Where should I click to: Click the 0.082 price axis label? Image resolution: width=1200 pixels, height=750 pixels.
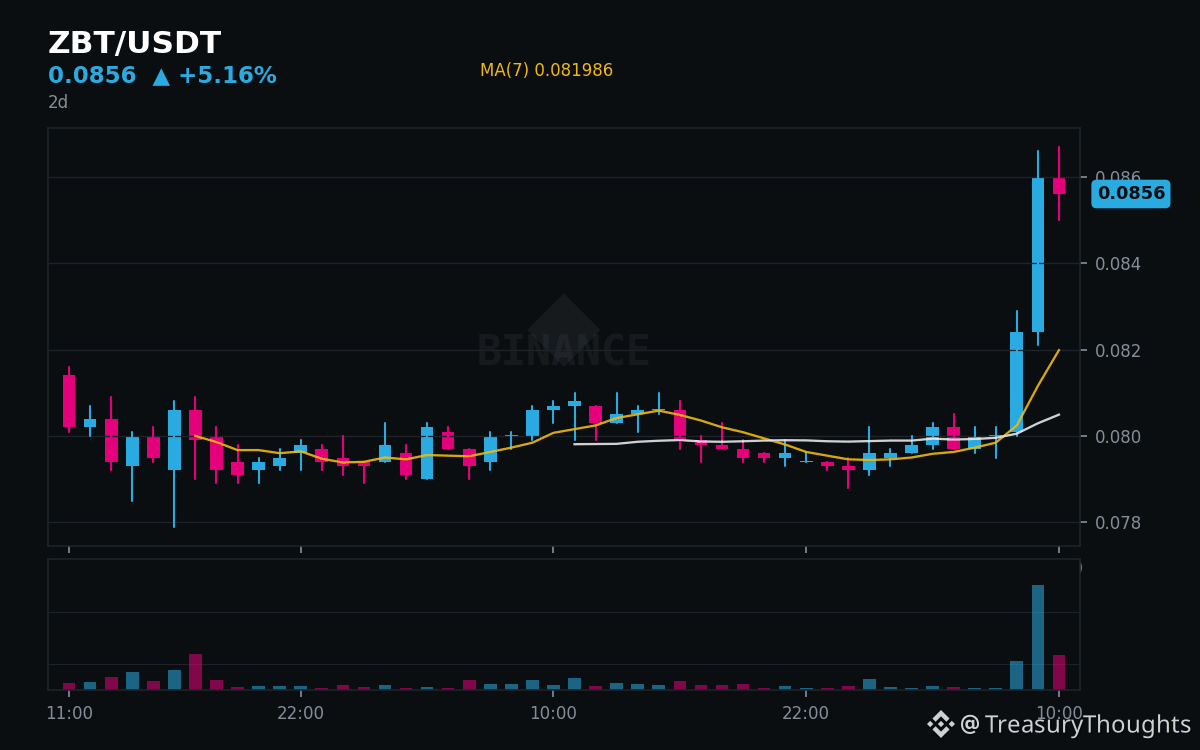pos(1118,351)
